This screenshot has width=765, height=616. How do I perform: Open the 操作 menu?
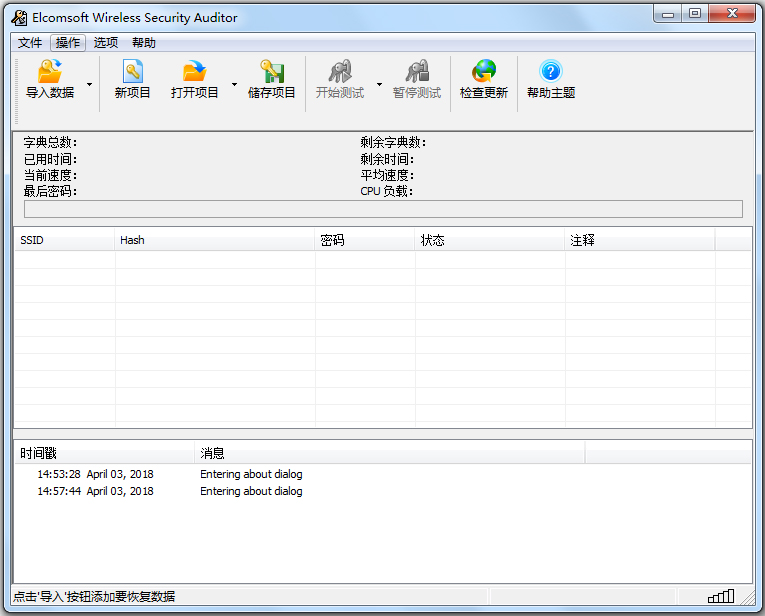pos(68,43)
